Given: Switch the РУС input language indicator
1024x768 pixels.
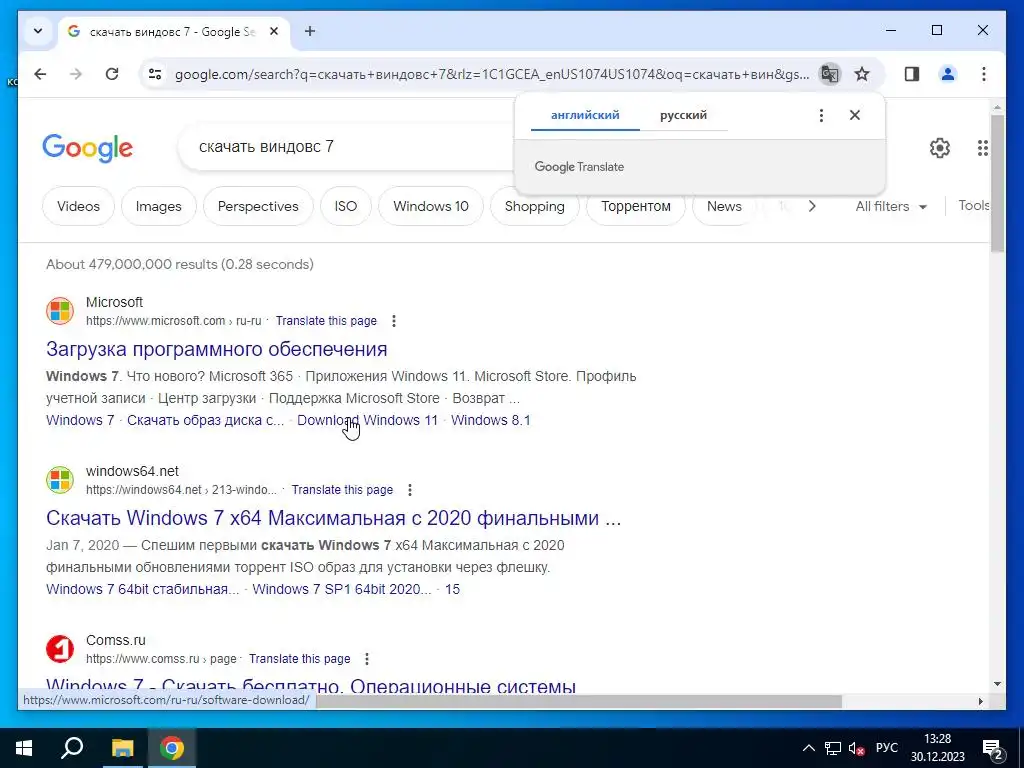Looking at the screenshot, I should tap(886, 748).
